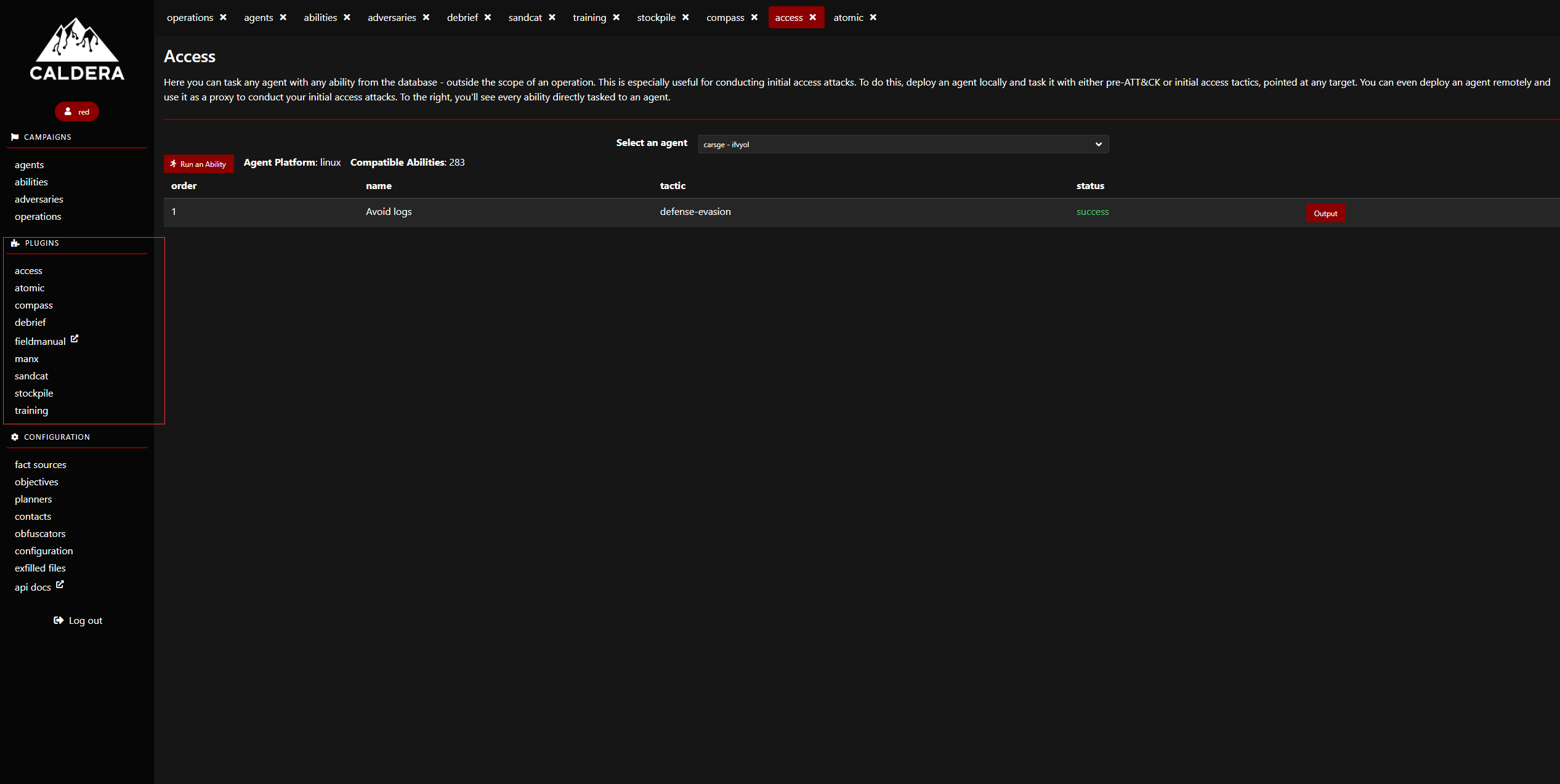Switch to the sandcat tab
This screenshot has width=1560, height=784.
[x=525, y=17]
